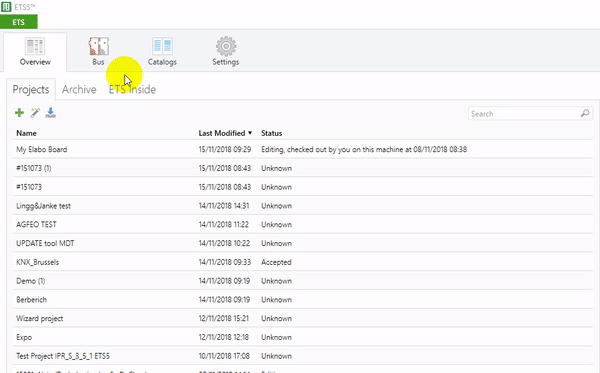Sort by the Name column header
Viewport: 600px width, 373px height.
tap(26, 133)
